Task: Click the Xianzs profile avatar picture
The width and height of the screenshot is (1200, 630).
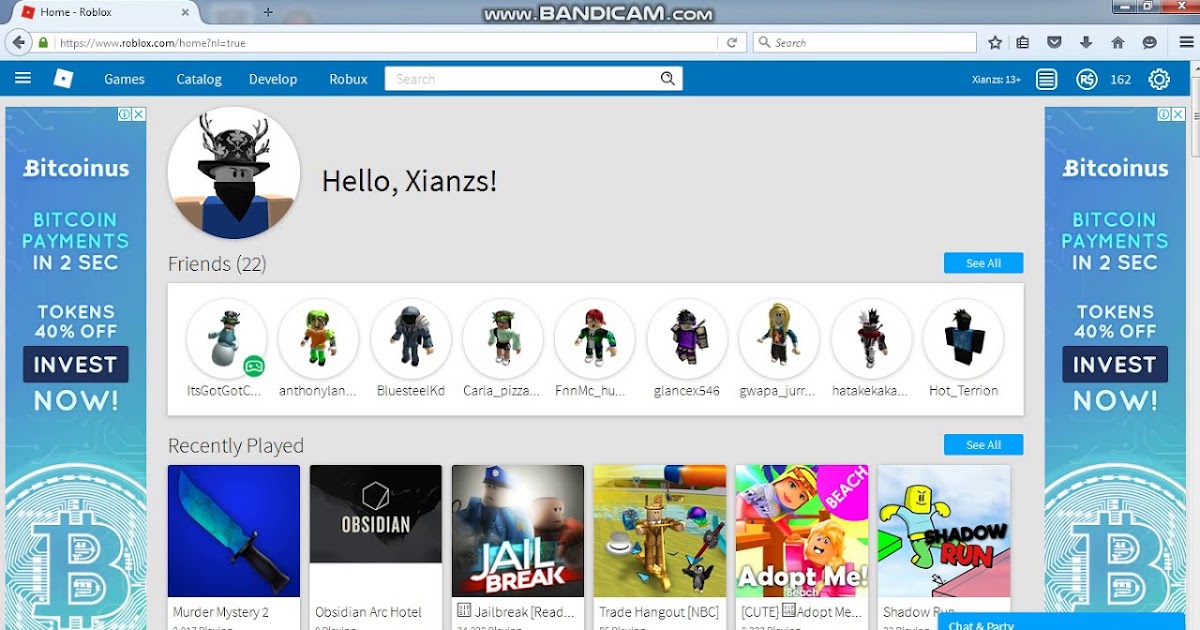Action: [234, 172]
